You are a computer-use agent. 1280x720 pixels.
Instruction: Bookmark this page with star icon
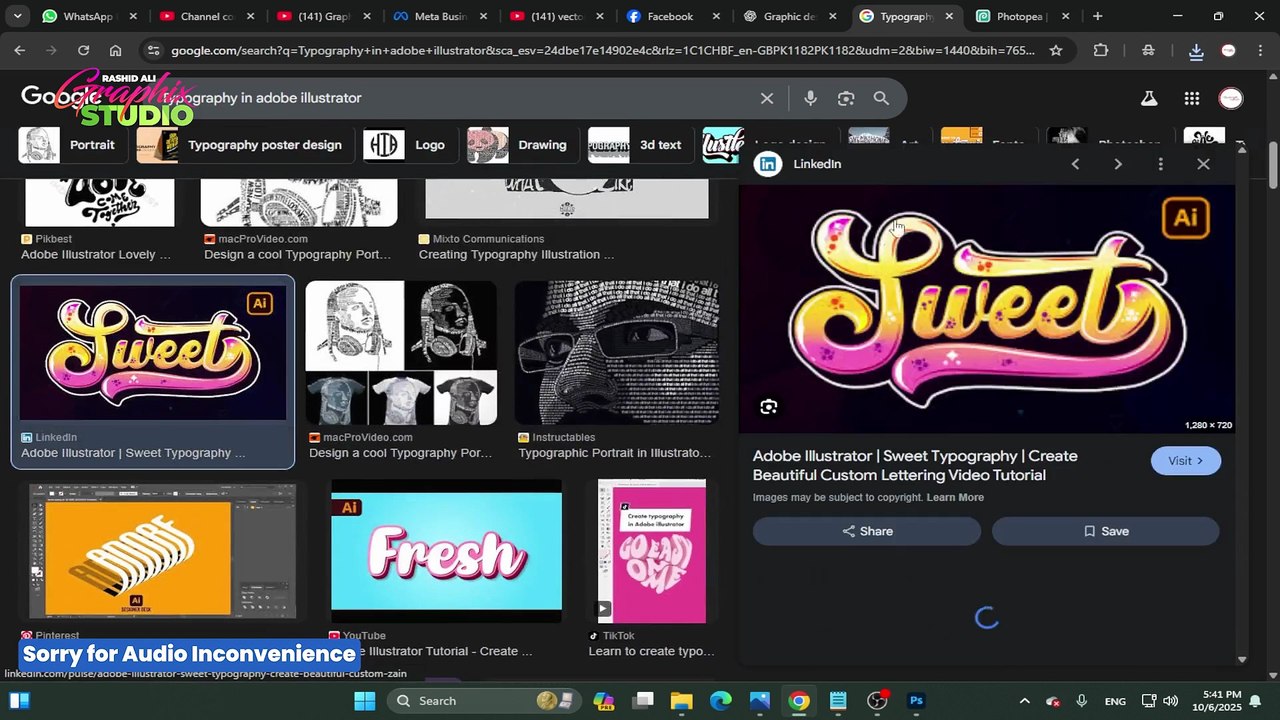(1056, 50)
